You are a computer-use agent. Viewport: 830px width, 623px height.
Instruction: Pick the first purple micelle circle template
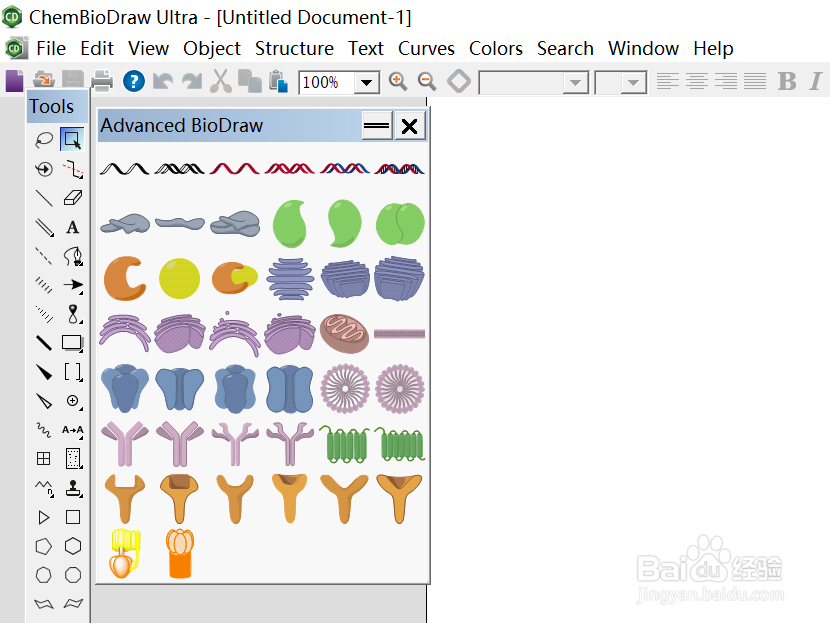tap(345, 389)
